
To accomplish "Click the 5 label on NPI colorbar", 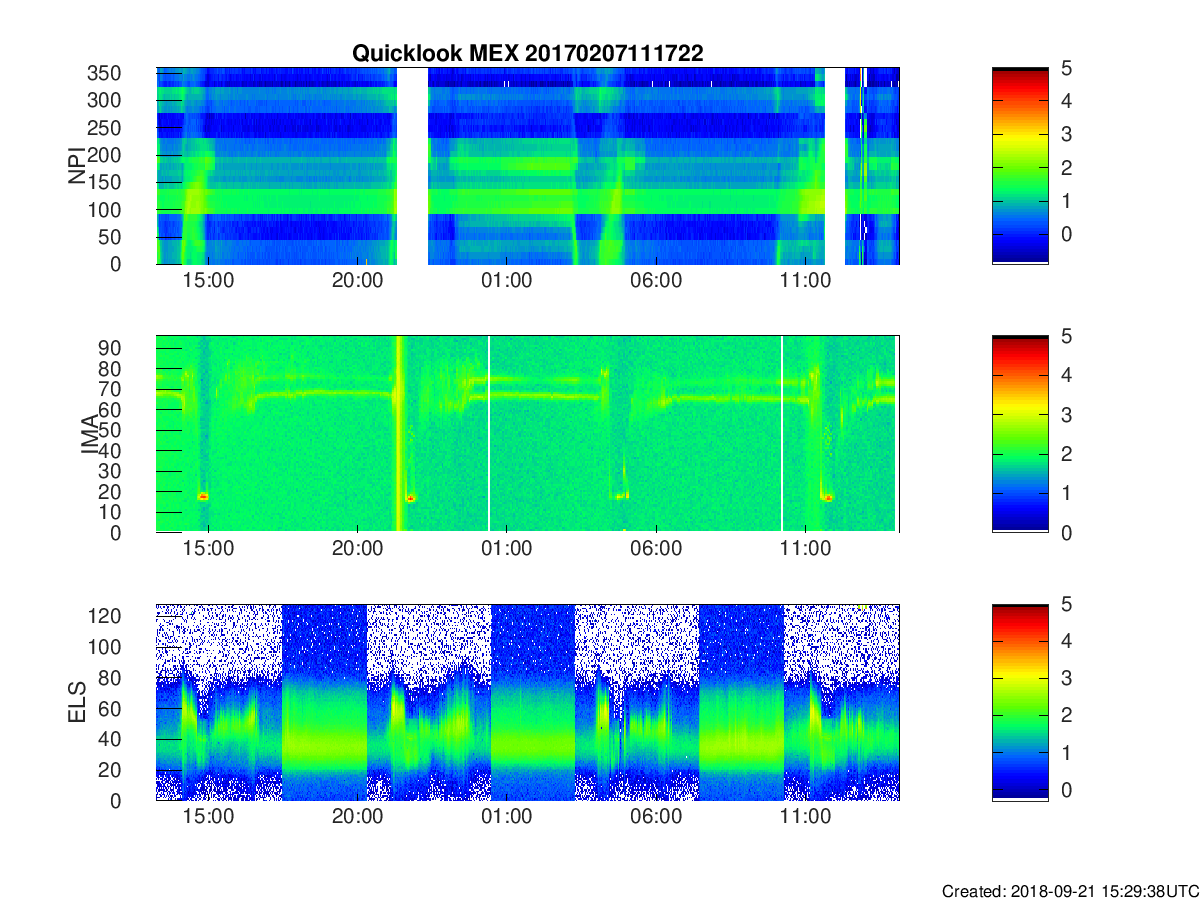I will (1065, 68).
